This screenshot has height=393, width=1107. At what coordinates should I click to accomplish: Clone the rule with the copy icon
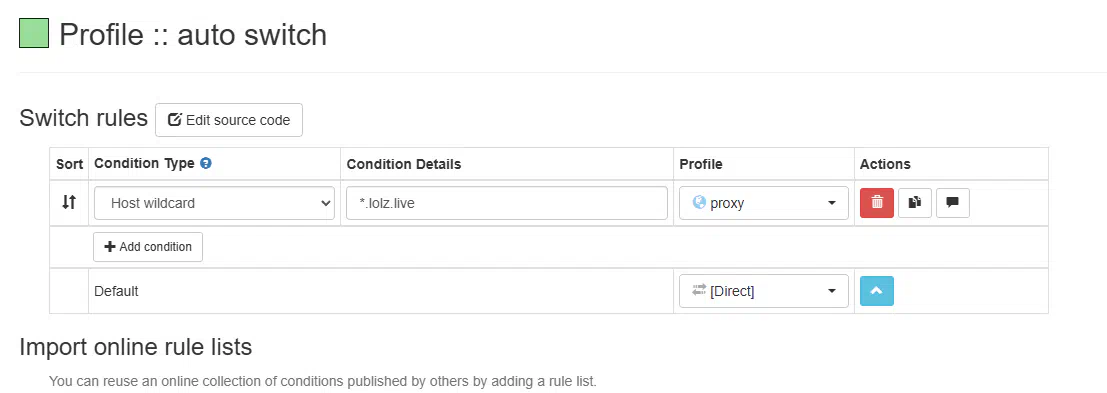point(915,202)
